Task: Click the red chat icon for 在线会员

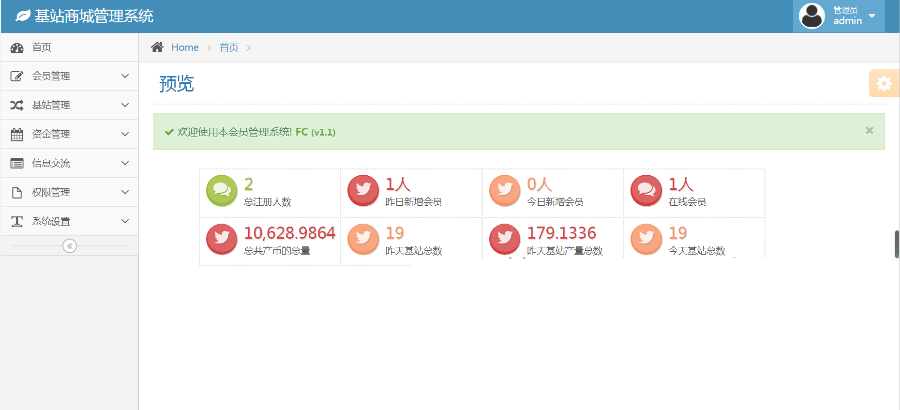Action: click(646, 191)
